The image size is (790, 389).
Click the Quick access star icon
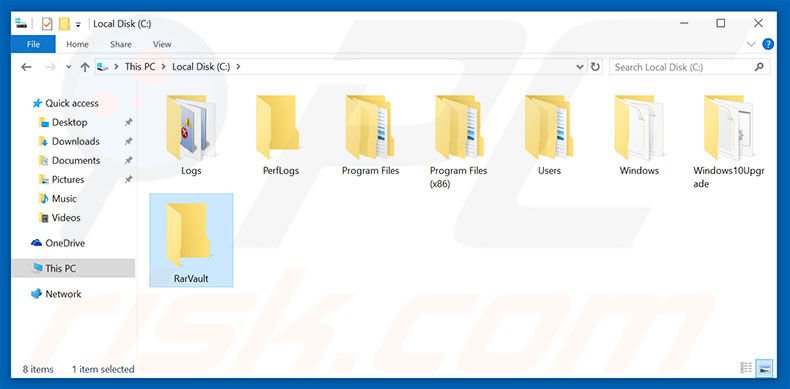tap(37, 103)
